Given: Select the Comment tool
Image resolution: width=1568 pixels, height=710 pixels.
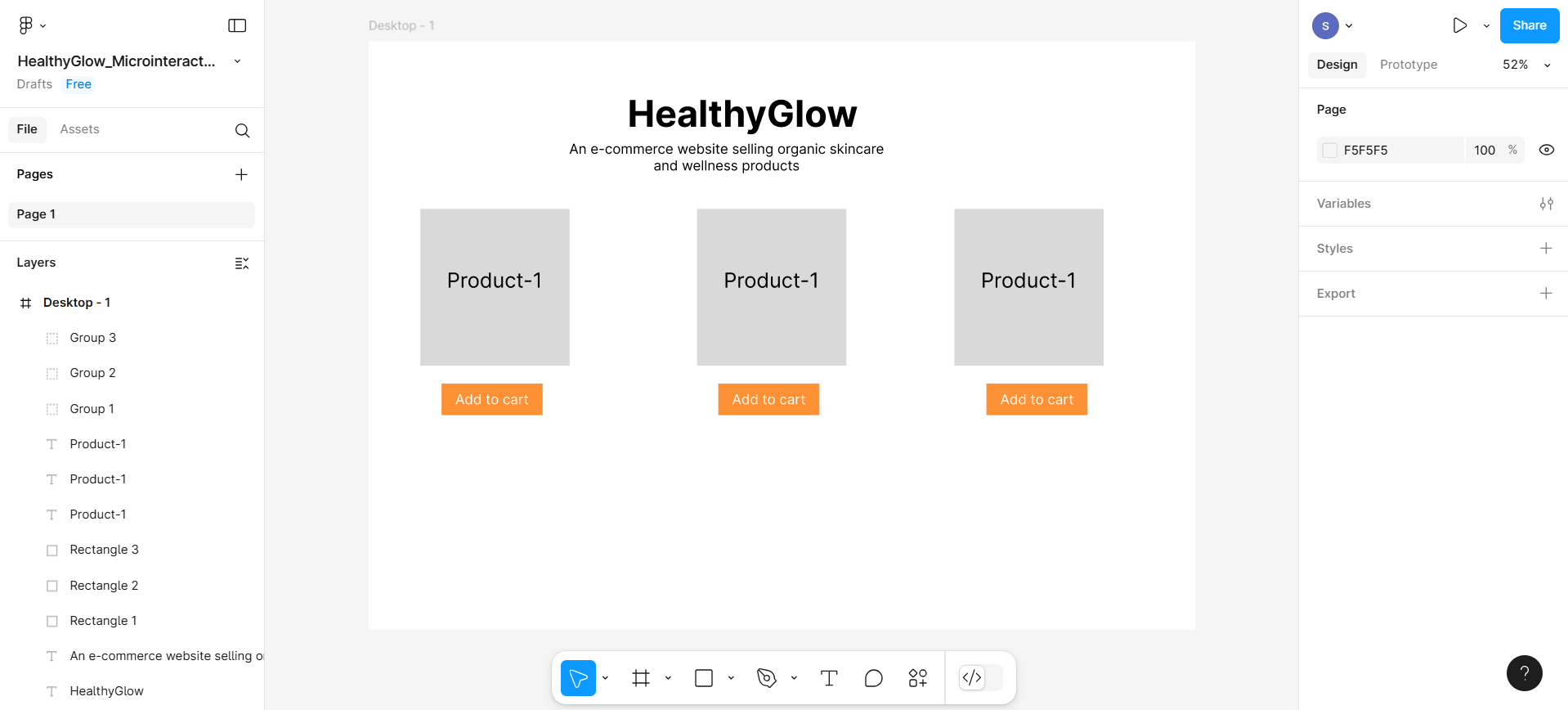Looking at the screenshot, I should point(873,678).
